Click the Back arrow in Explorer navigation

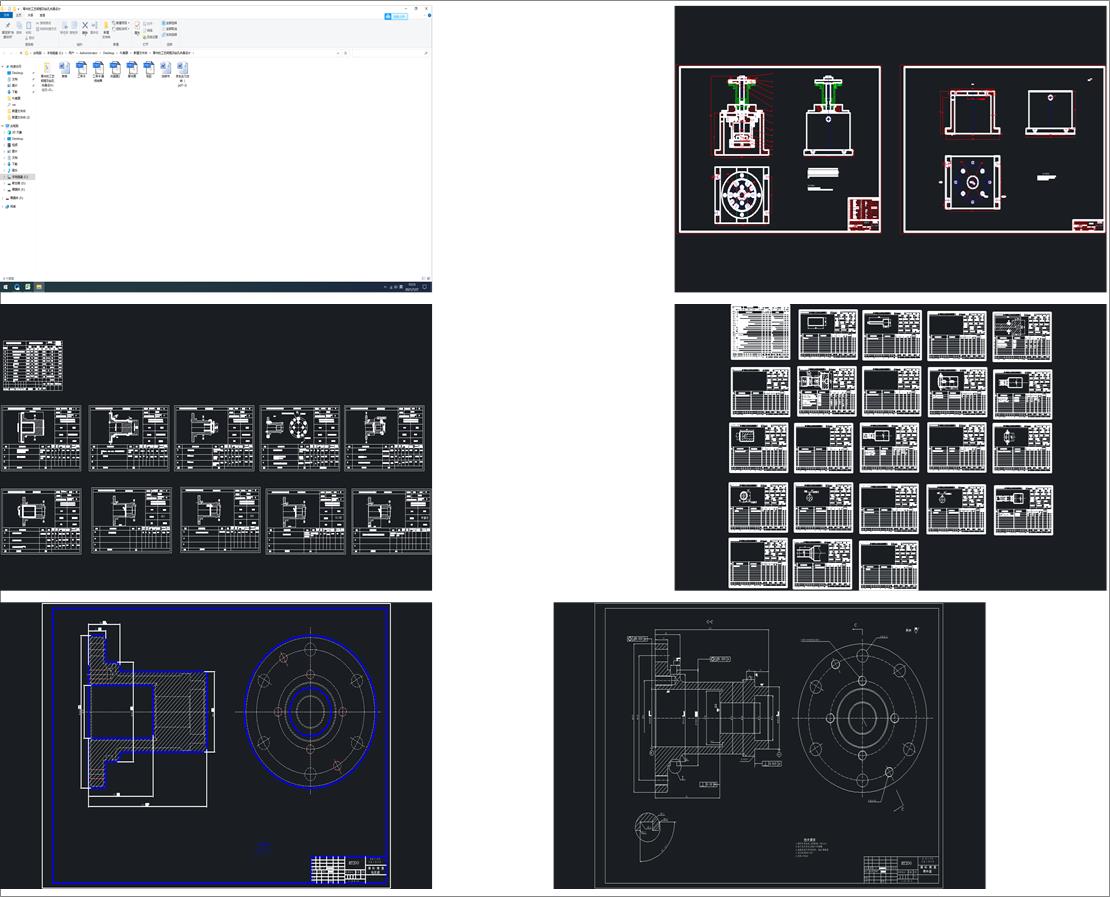(x=4, y=53)
